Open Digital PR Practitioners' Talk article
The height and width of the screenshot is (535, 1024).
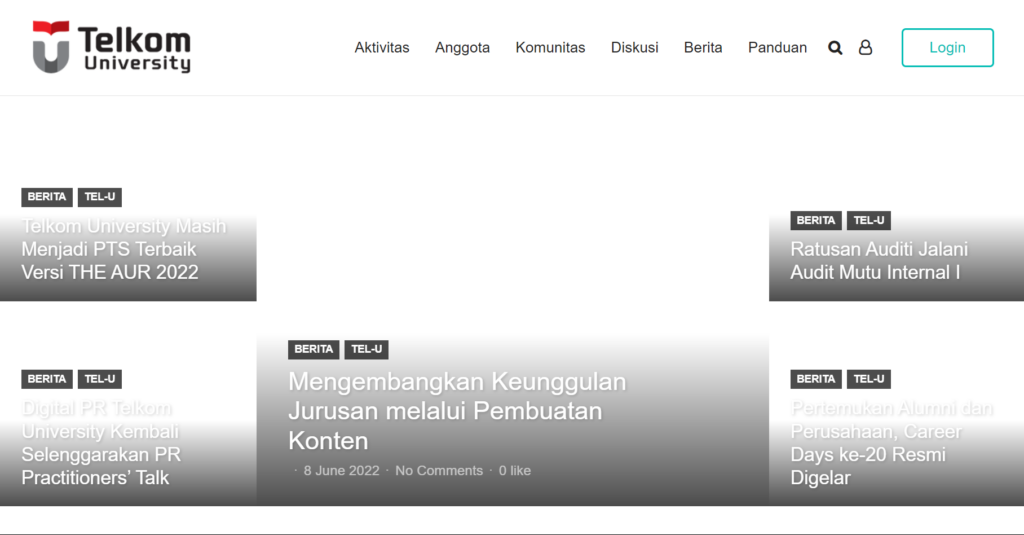(102, 443)
